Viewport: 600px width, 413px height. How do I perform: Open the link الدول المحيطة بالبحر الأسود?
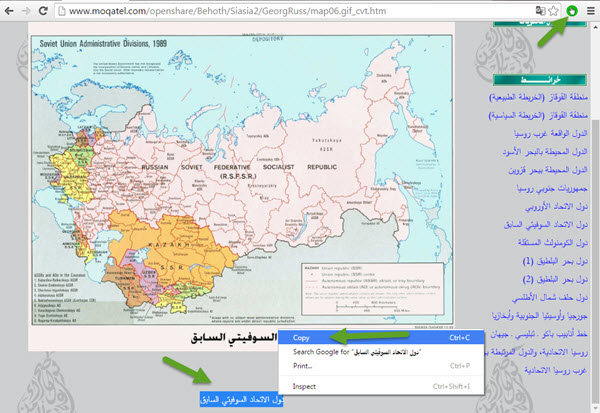(x=545, y=152)
